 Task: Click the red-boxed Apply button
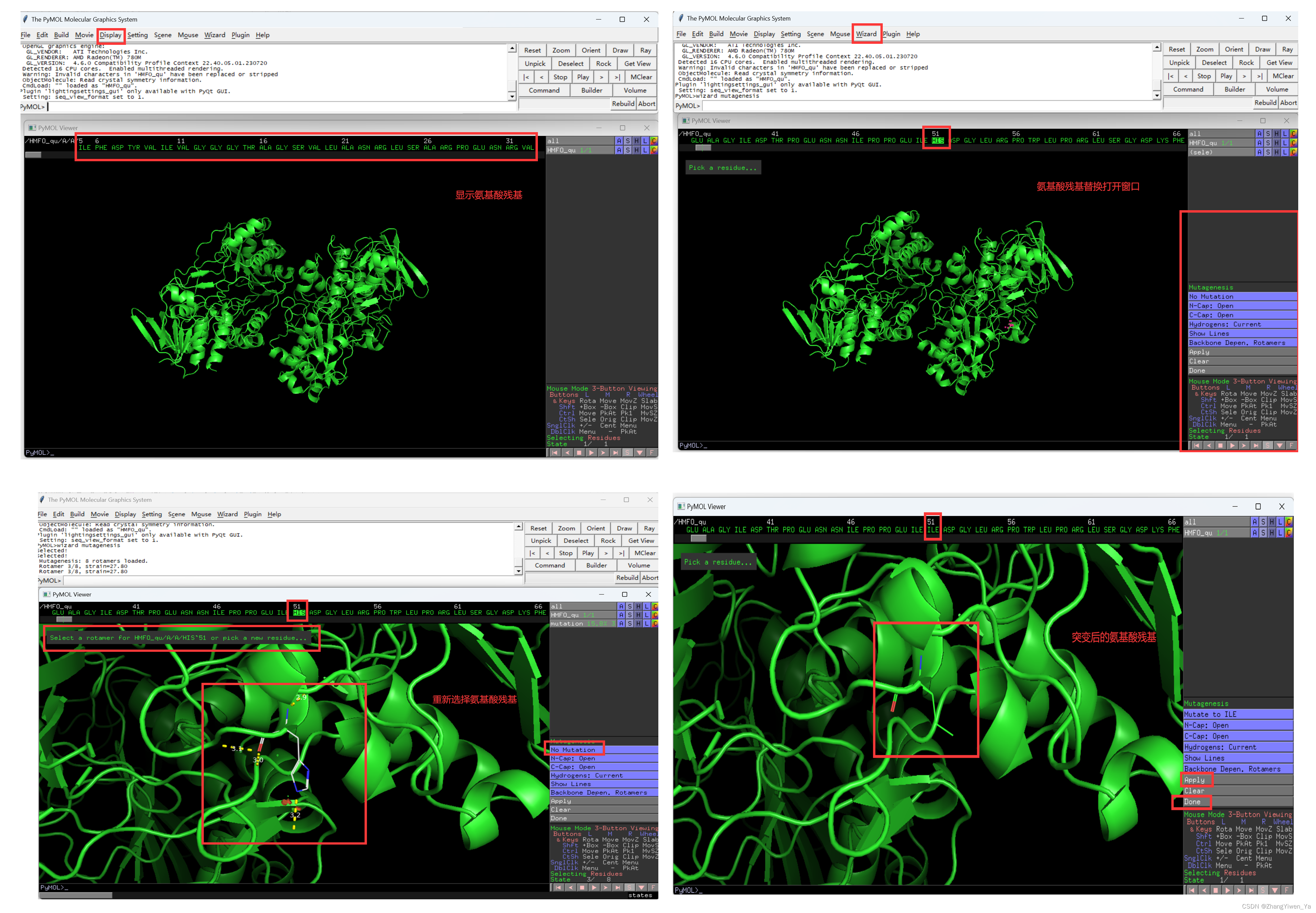(x=1195, y=780)
